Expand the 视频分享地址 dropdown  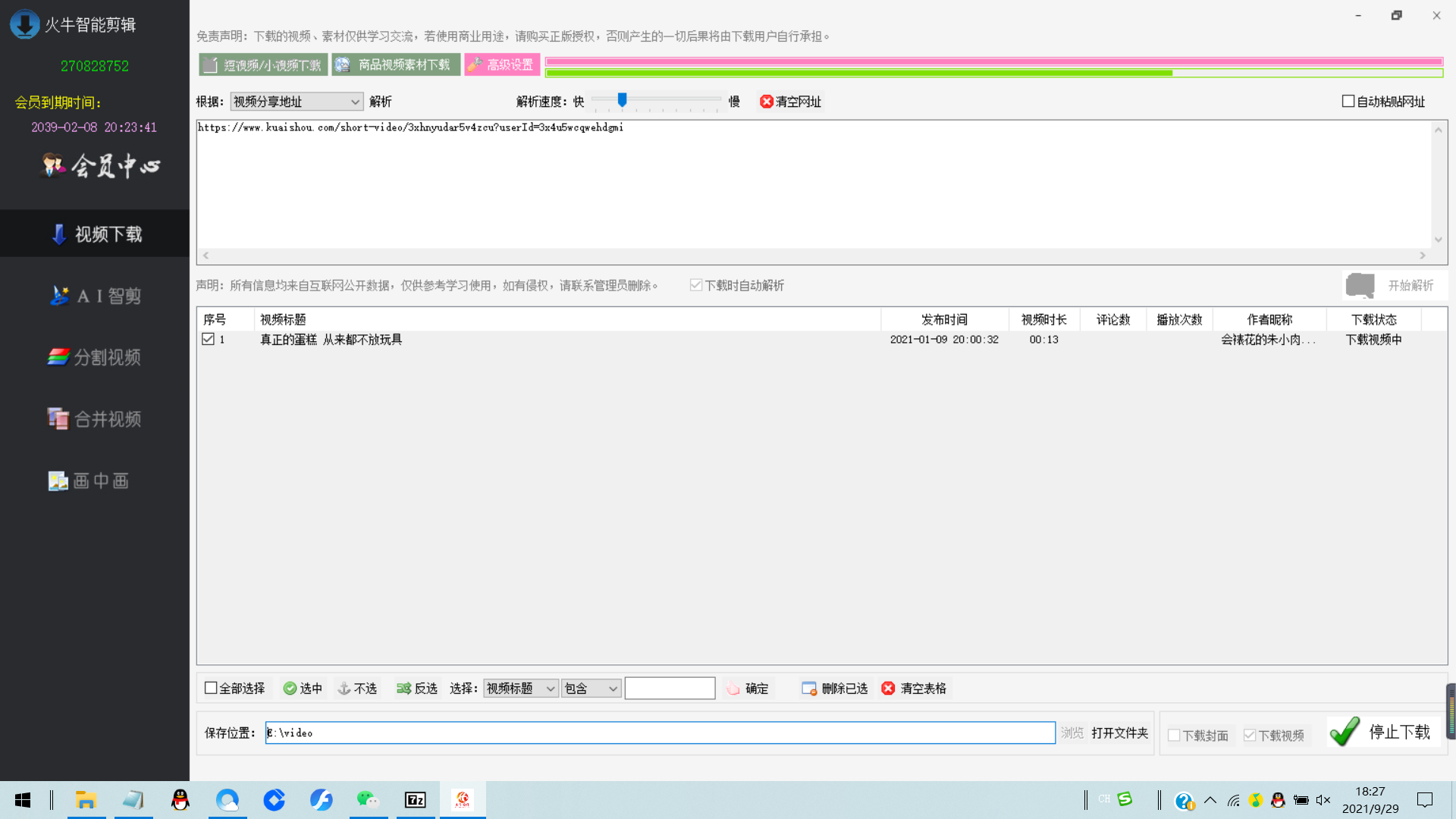click(x=297, y=102)
